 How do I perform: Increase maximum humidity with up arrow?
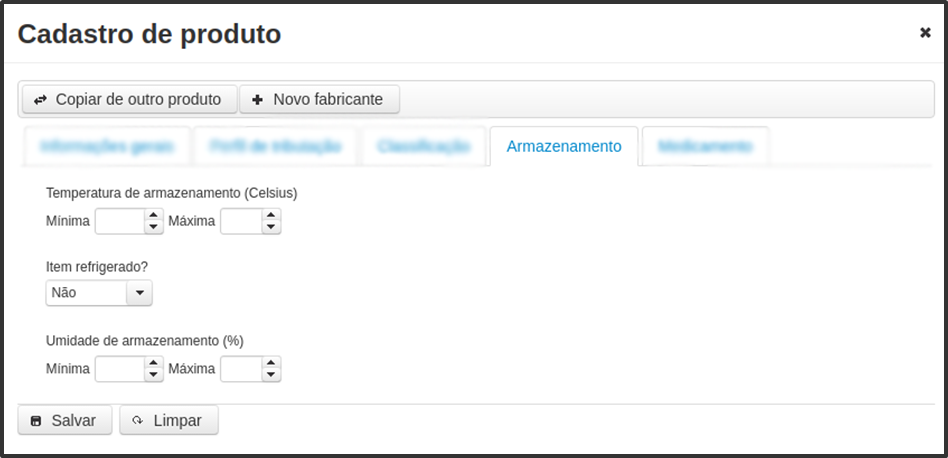(271, 363)
